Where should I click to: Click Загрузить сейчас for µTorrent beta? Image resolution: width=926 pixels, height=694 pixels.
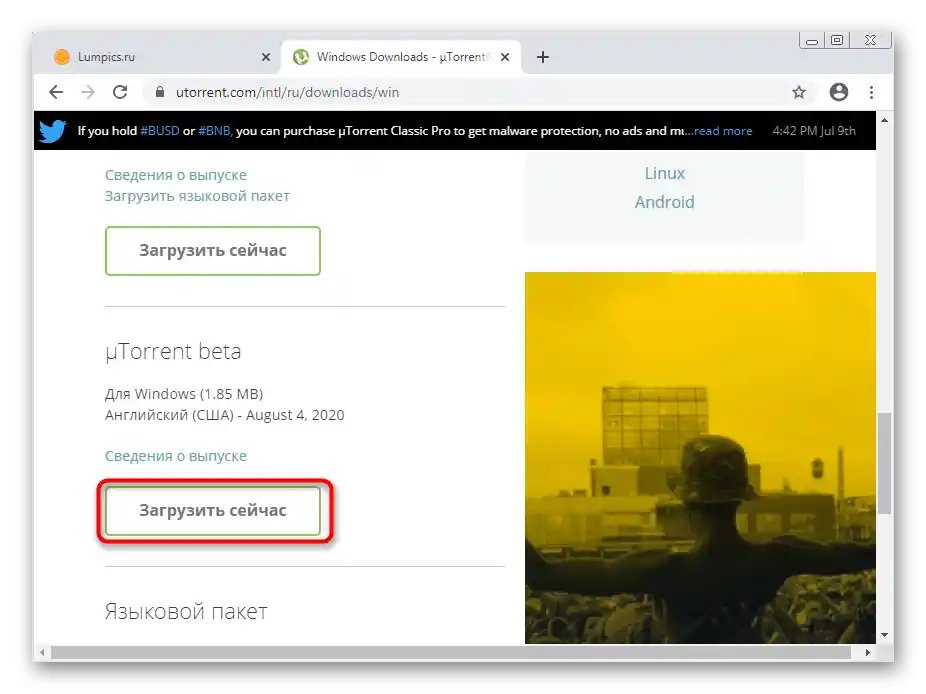pyautogui.click(x=213, y=510)
